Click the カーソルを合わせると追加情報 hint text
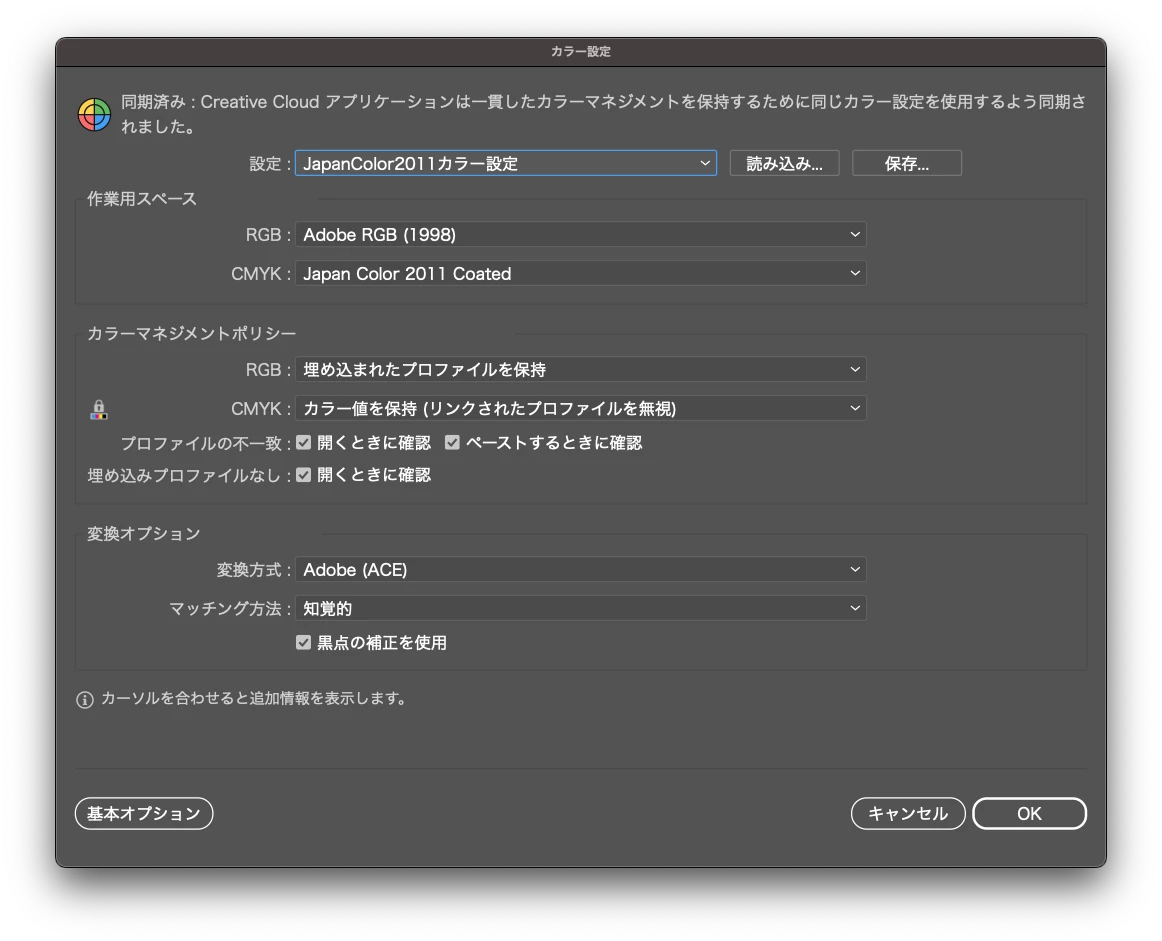The image size is (1162, 941). pyautogui.click(x=253, y=698)
